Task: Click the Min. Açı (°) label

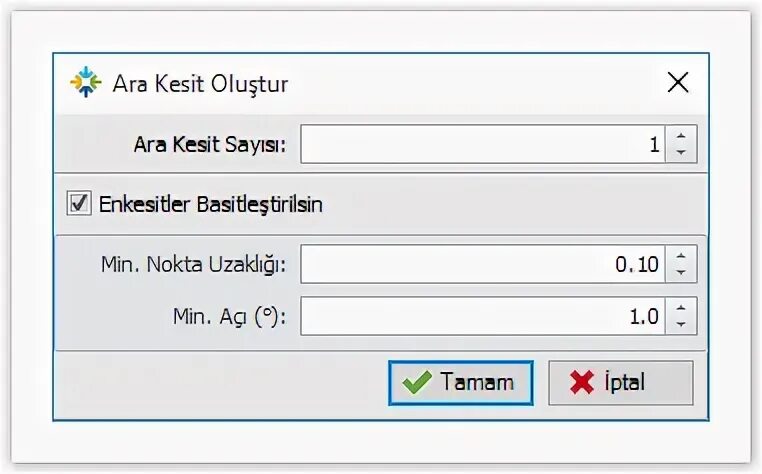Action: click(x=228, y=318)
